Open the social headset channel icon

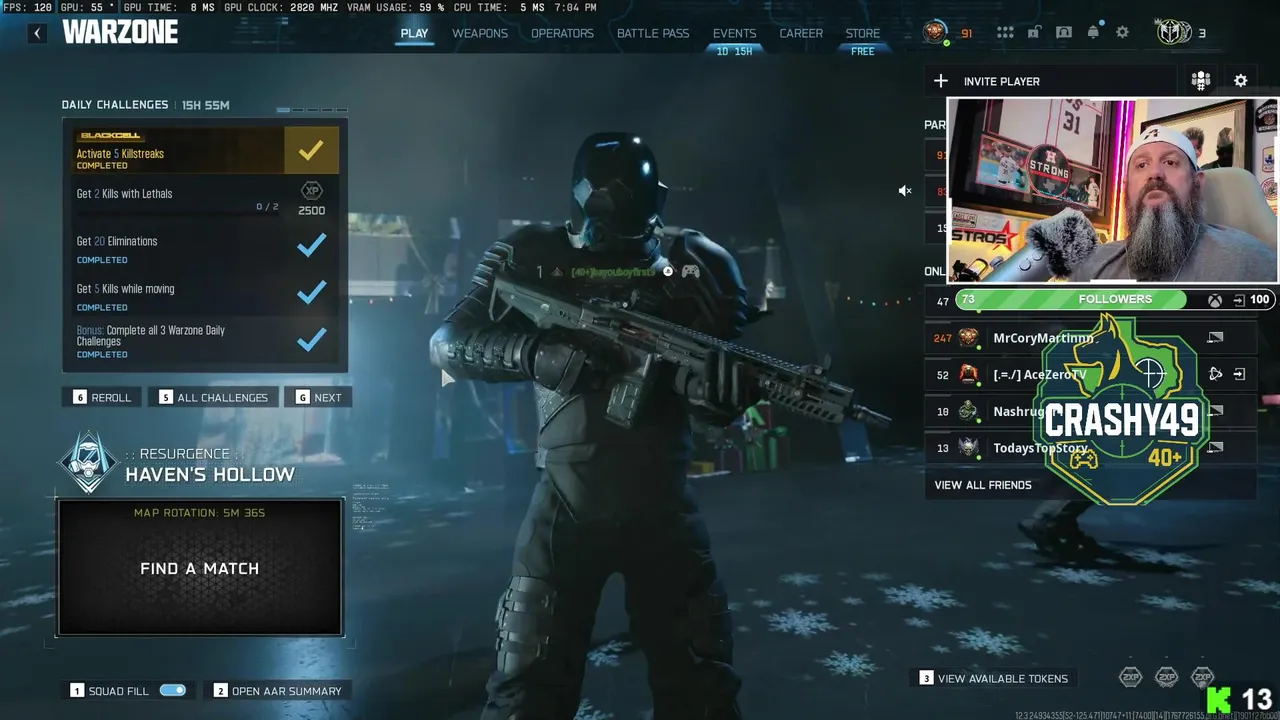(1064, 33)
